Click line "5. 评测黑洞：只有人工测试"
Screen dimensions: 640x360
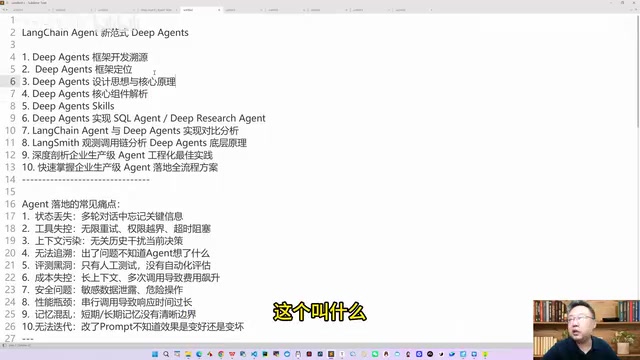pos(116,265)
